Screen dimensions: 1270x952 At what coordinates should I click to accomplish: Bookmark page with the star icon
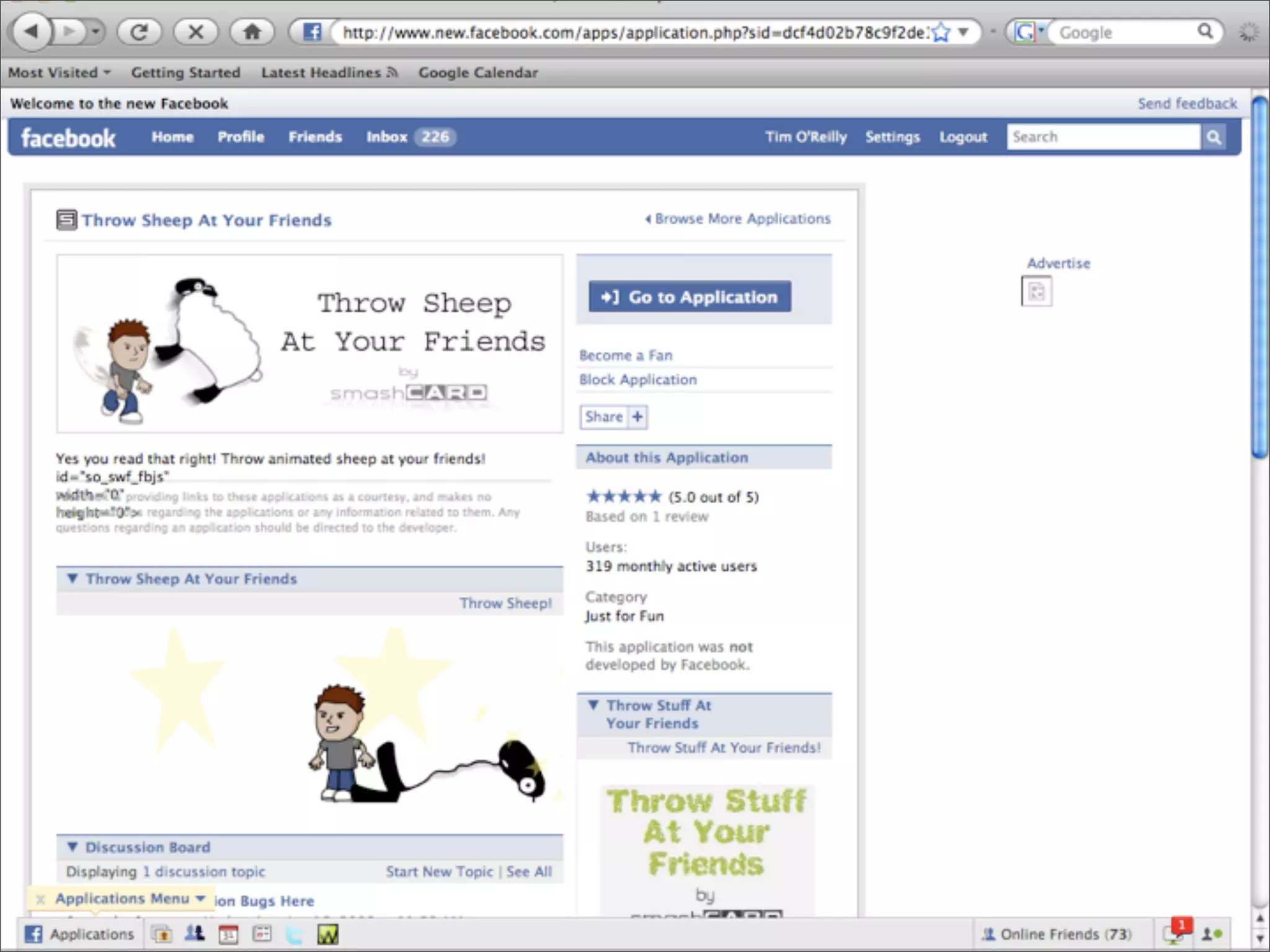coord(941,32)
